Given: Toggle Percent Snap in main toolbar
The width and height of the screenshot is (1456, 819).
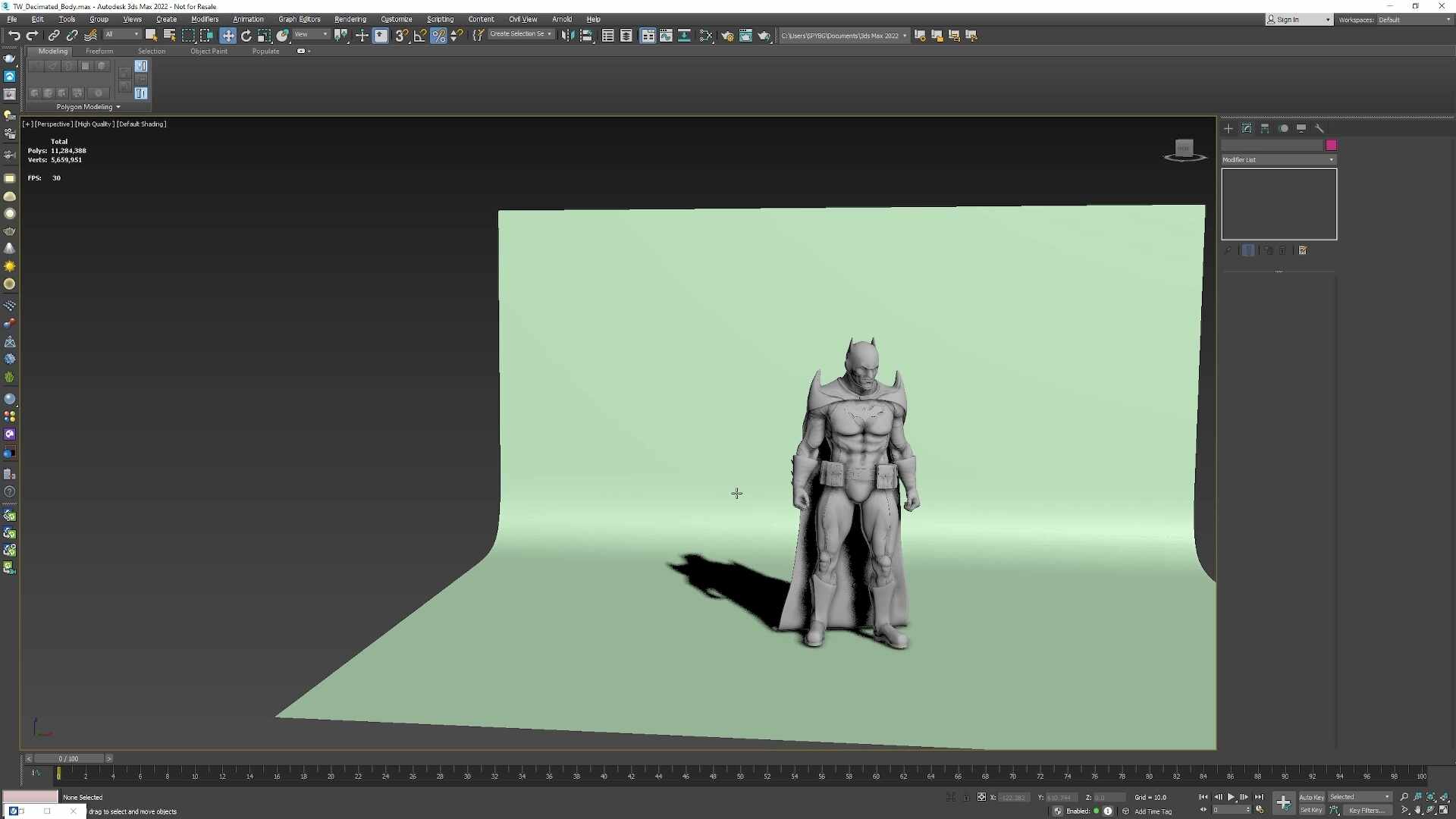Looking at the screenshot, I should (438, 36).
